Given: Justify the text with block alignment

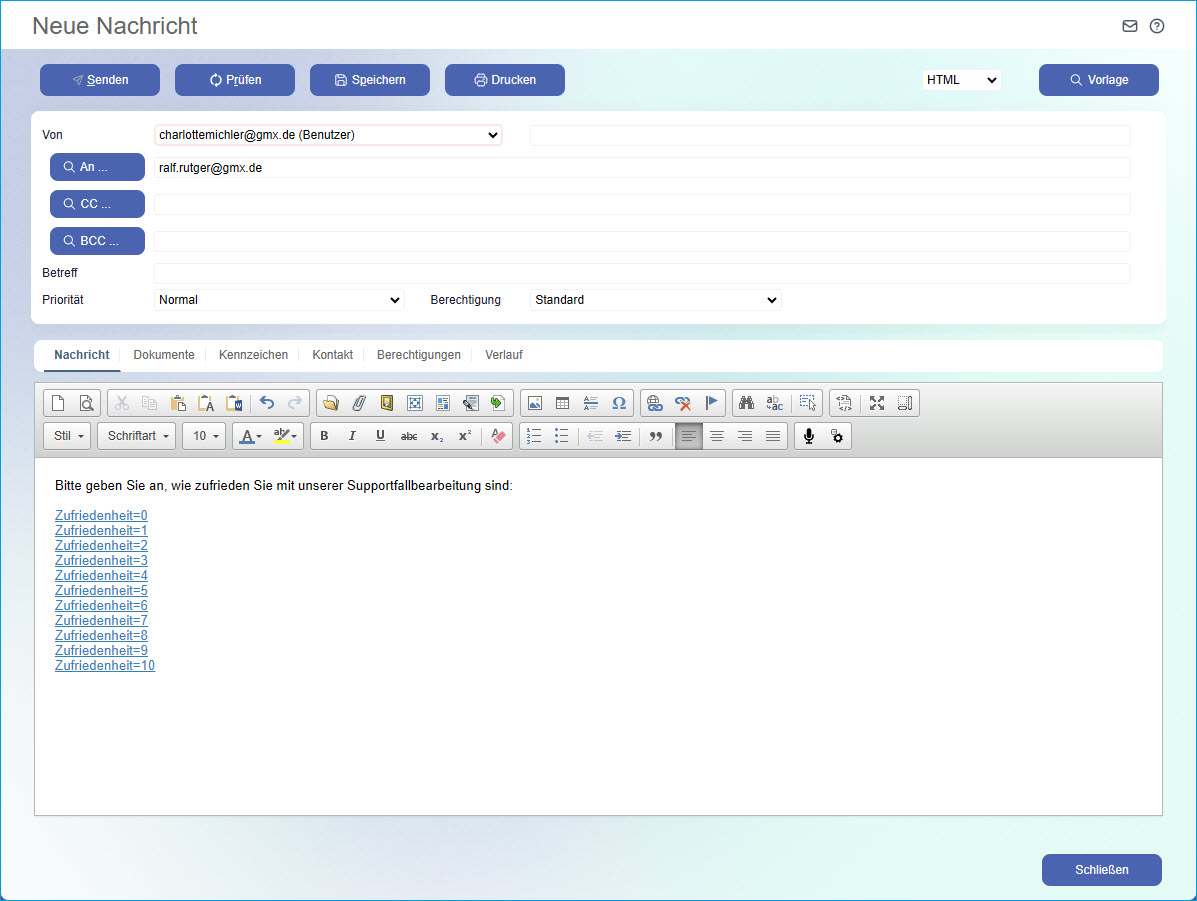Looking at the screenshot, I should click(773, 436).
